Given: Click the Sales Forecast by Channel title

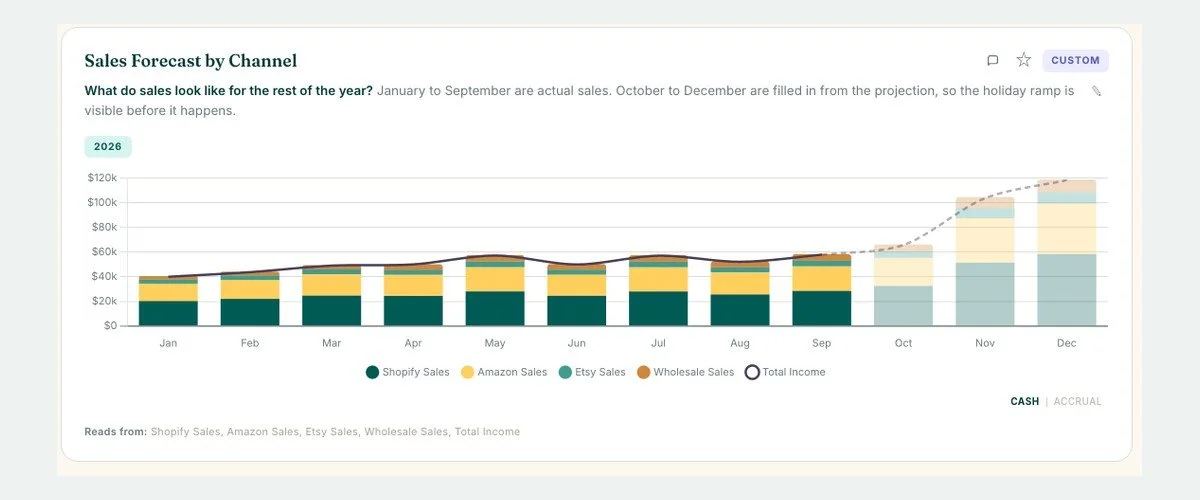Looking at the screenshot, I should (x=190, y=61).
